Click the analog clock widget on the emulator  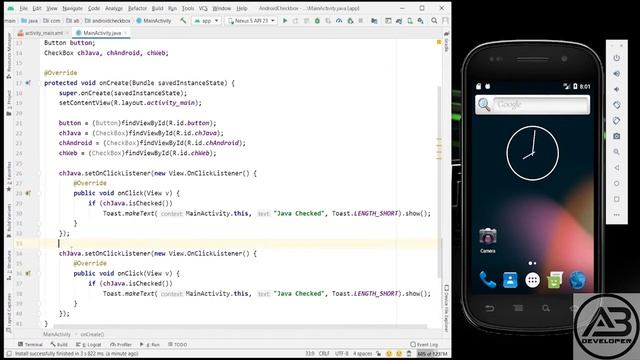pos(532,153)
